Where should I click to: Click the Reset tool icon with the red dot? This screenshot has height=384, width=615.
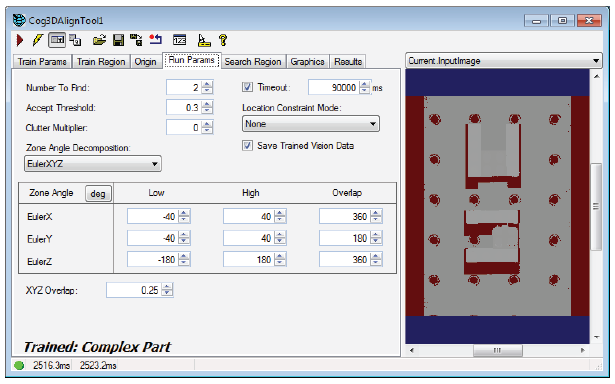click(x=156, y=40)
